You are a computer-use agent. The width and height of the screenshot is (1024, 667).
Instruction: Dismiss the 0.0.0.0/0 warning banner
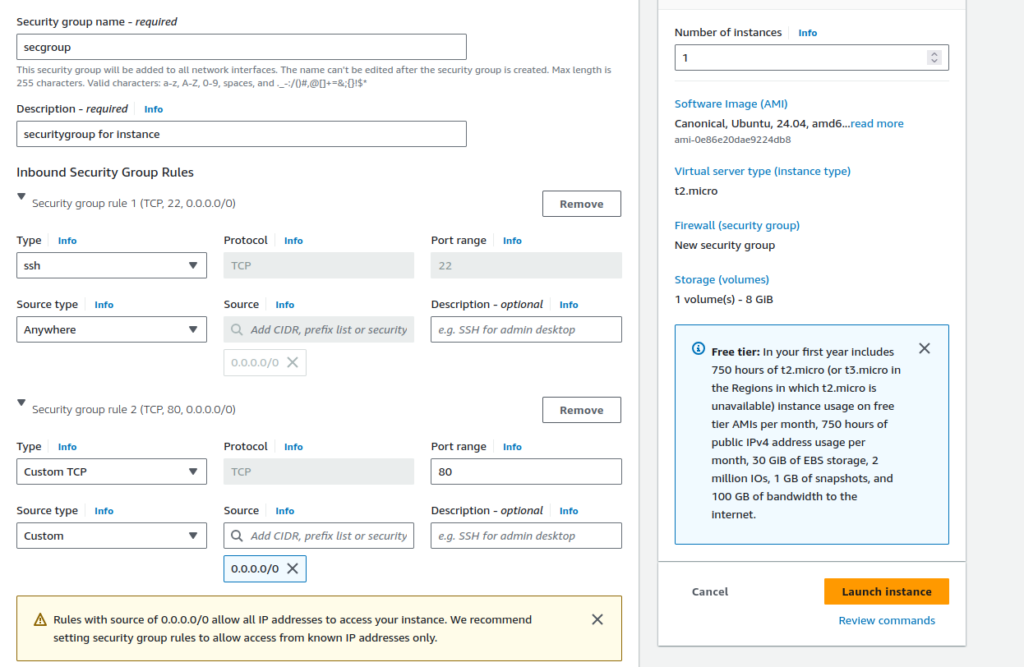pyautogui.click(x=597, y=620)
